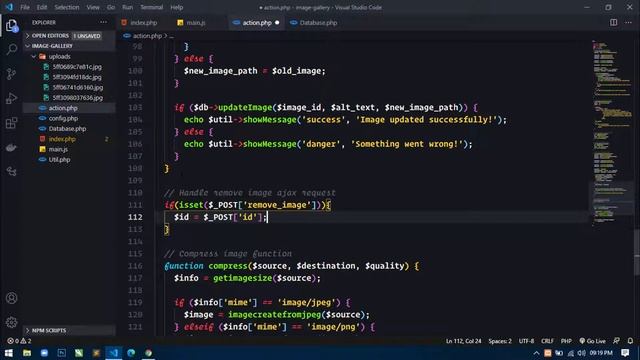Open Photoshop from taskbar
Image resolution: width=640 pixels, height=360 pixels.
coord(62,353)
